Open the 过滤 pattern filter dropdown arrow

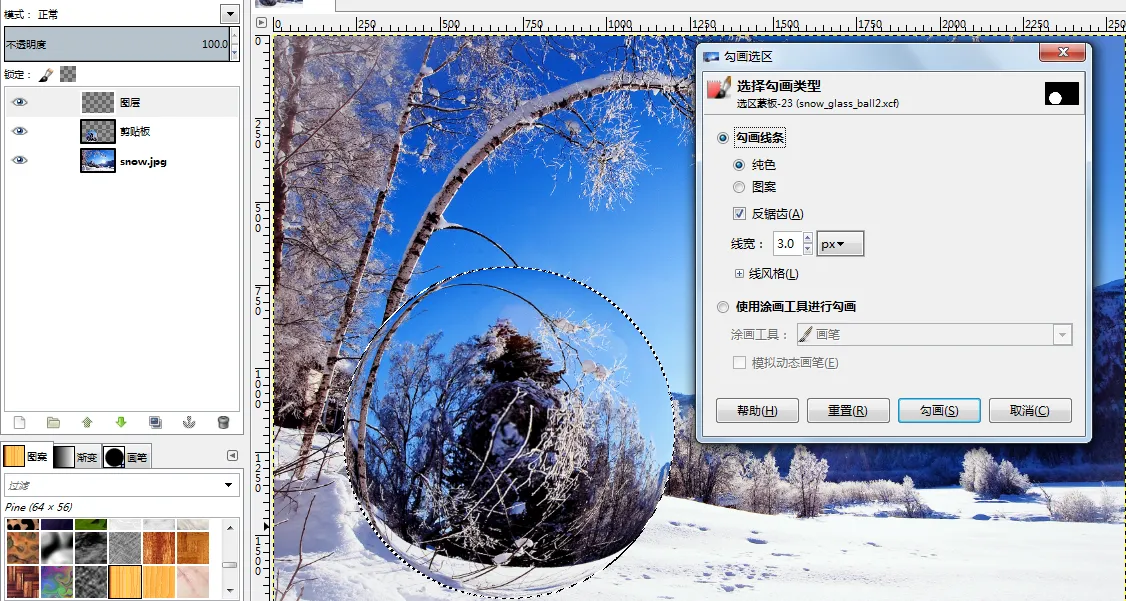[229, 485]
